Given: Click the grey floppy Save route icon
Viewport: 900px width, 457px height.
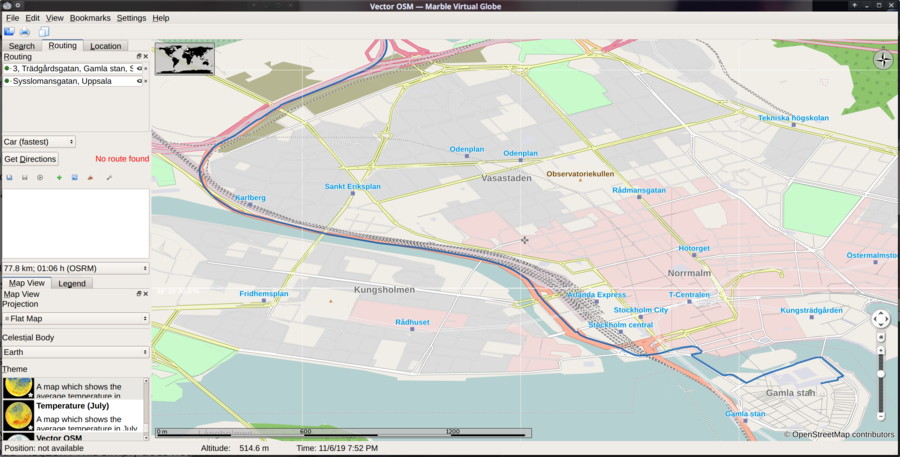Looking at the screenshot, I should click(x=25, y=177).
